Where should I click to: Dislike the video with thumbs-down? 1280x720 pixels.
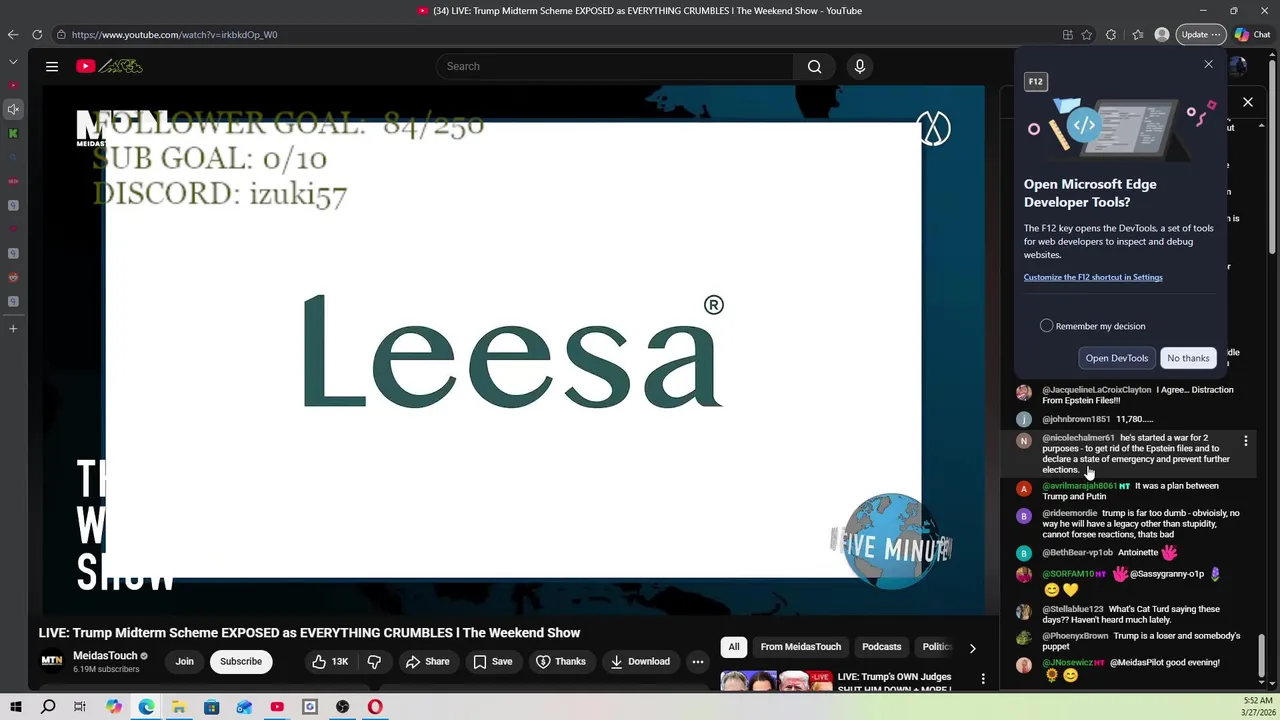pyautogui.click(x=374, y=661)
